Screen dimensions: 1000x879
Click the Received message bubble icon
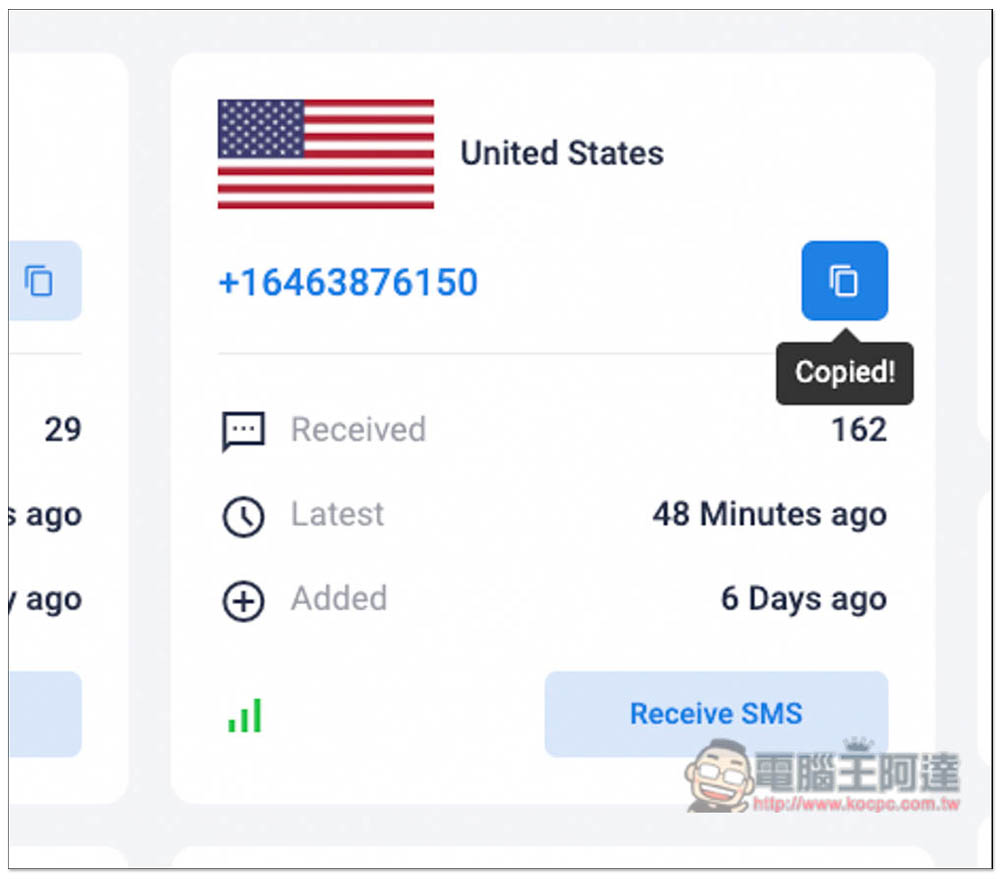(x=243, y=431)
